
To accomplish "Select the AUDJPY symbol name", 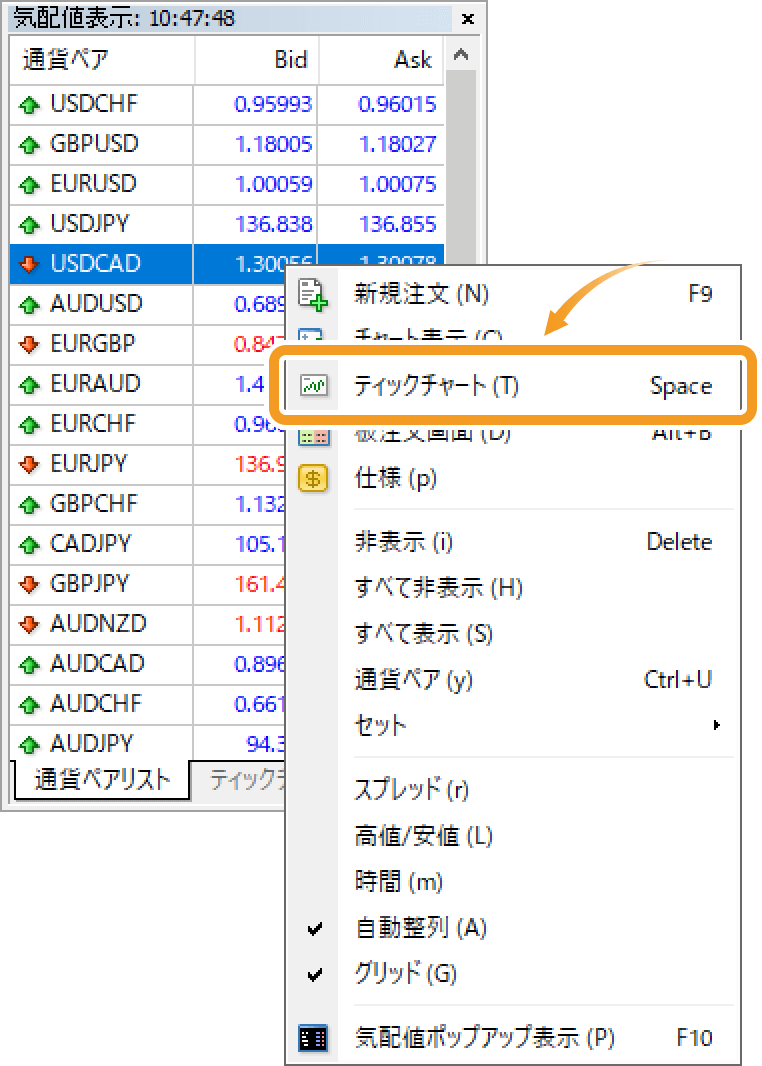I will 92,744.
